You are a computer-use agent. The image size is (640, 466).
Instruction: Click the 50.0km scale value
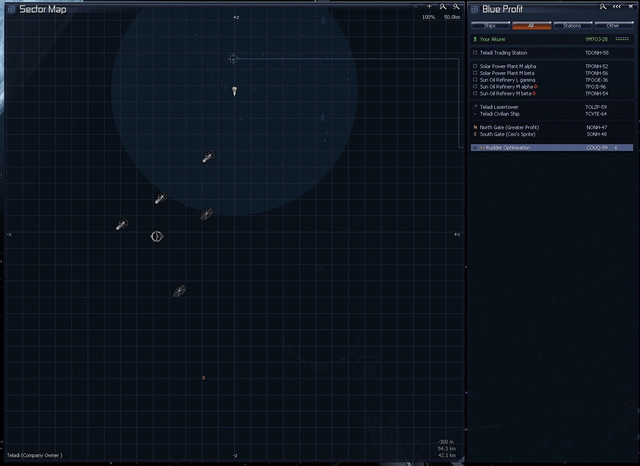(x=452, y=17)
